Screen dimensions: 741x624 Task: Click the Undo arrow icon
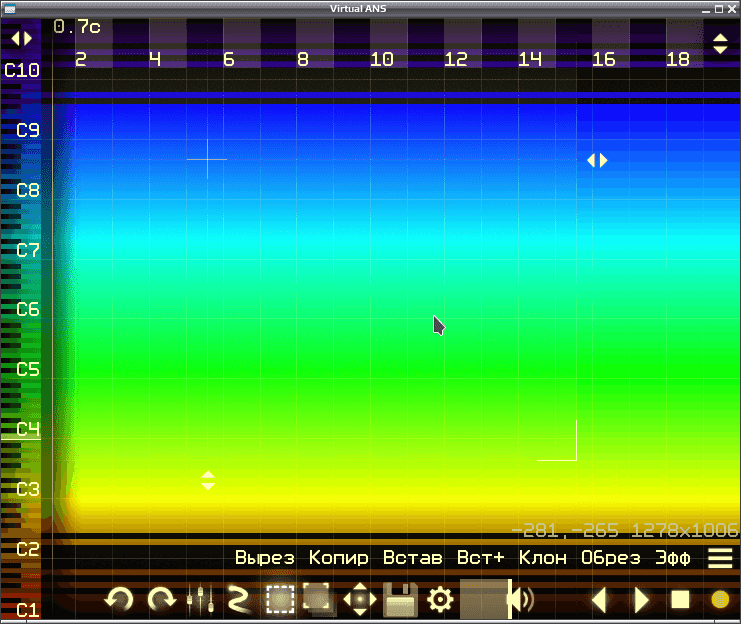coord(119,599)
